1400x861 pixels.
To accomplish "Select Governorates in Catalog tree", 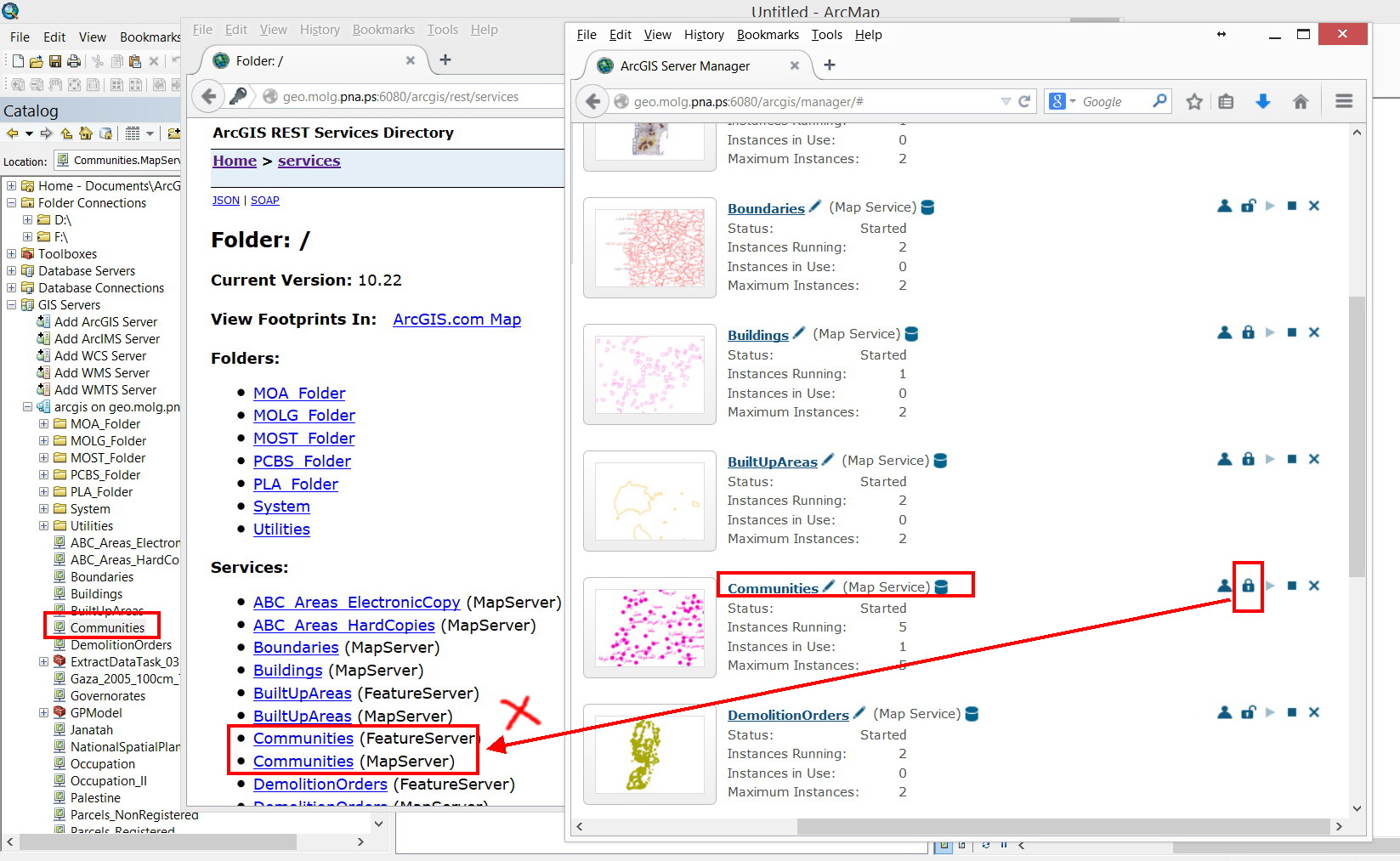I will coord(108,695).
